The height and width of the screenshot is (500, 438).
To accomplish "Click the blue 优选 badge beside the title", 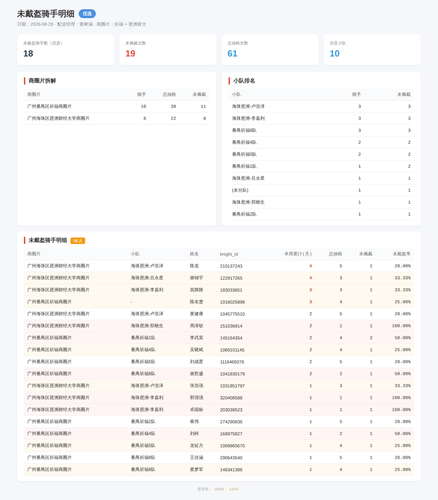I will click(x=87, y=14).
